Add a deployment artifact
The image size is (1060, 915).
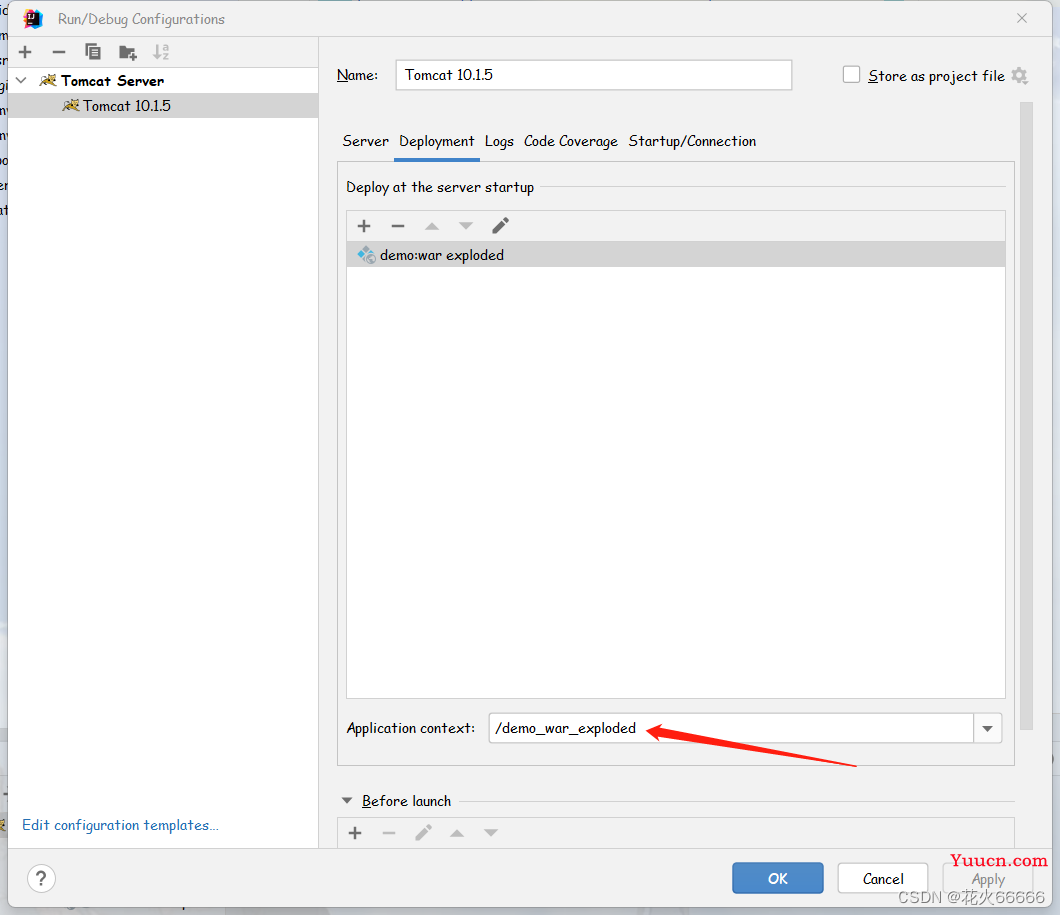364,226
